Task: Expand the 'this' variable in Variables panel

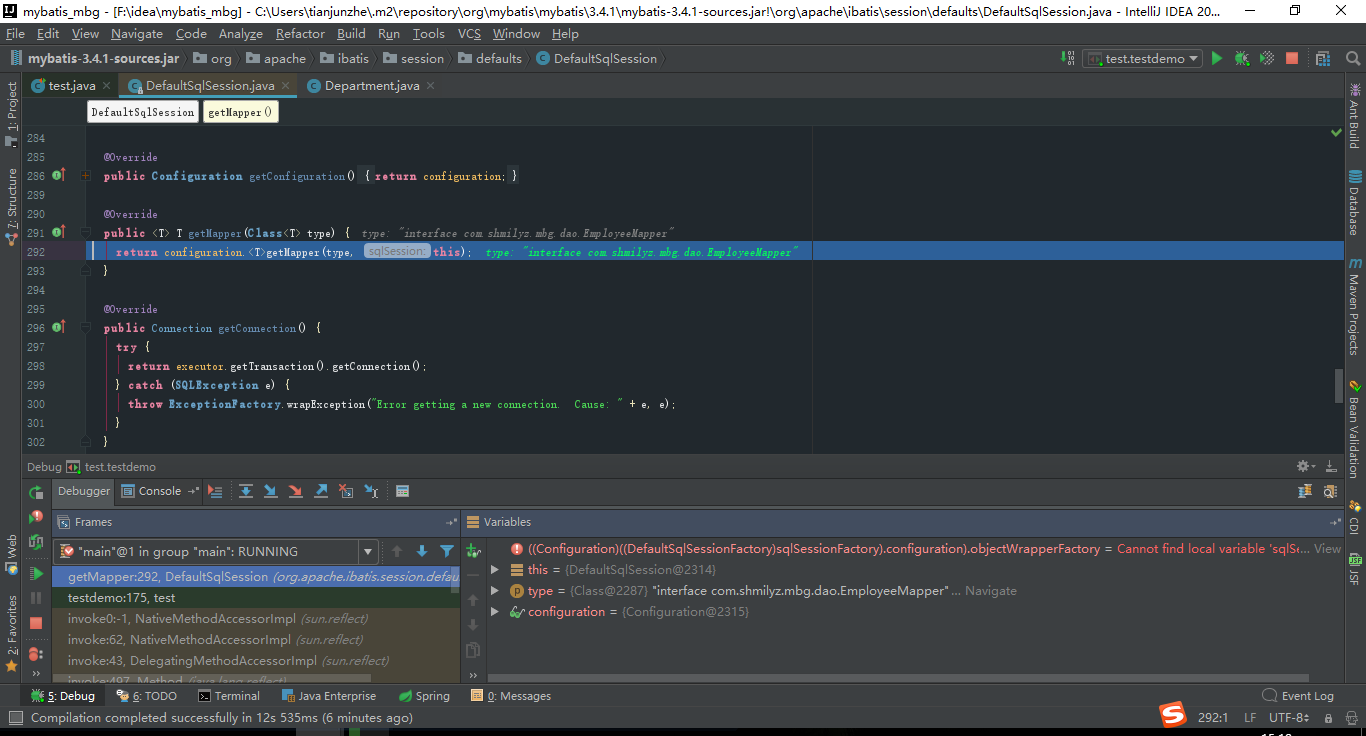Action: click(493, 569)
